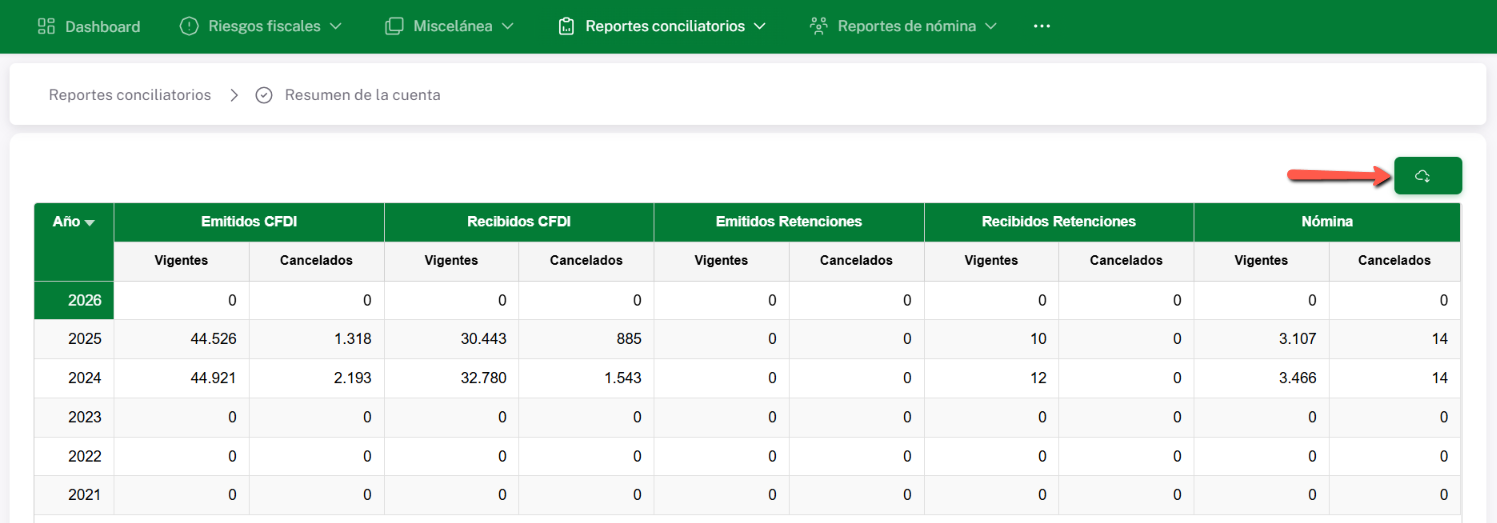Expand the Reportes de nómina chevron

[991, 26]
